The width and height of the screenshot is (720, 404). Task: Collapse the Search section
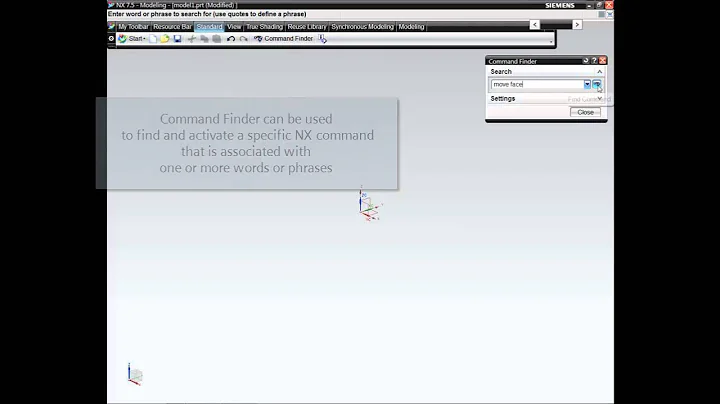pos(599,72)
